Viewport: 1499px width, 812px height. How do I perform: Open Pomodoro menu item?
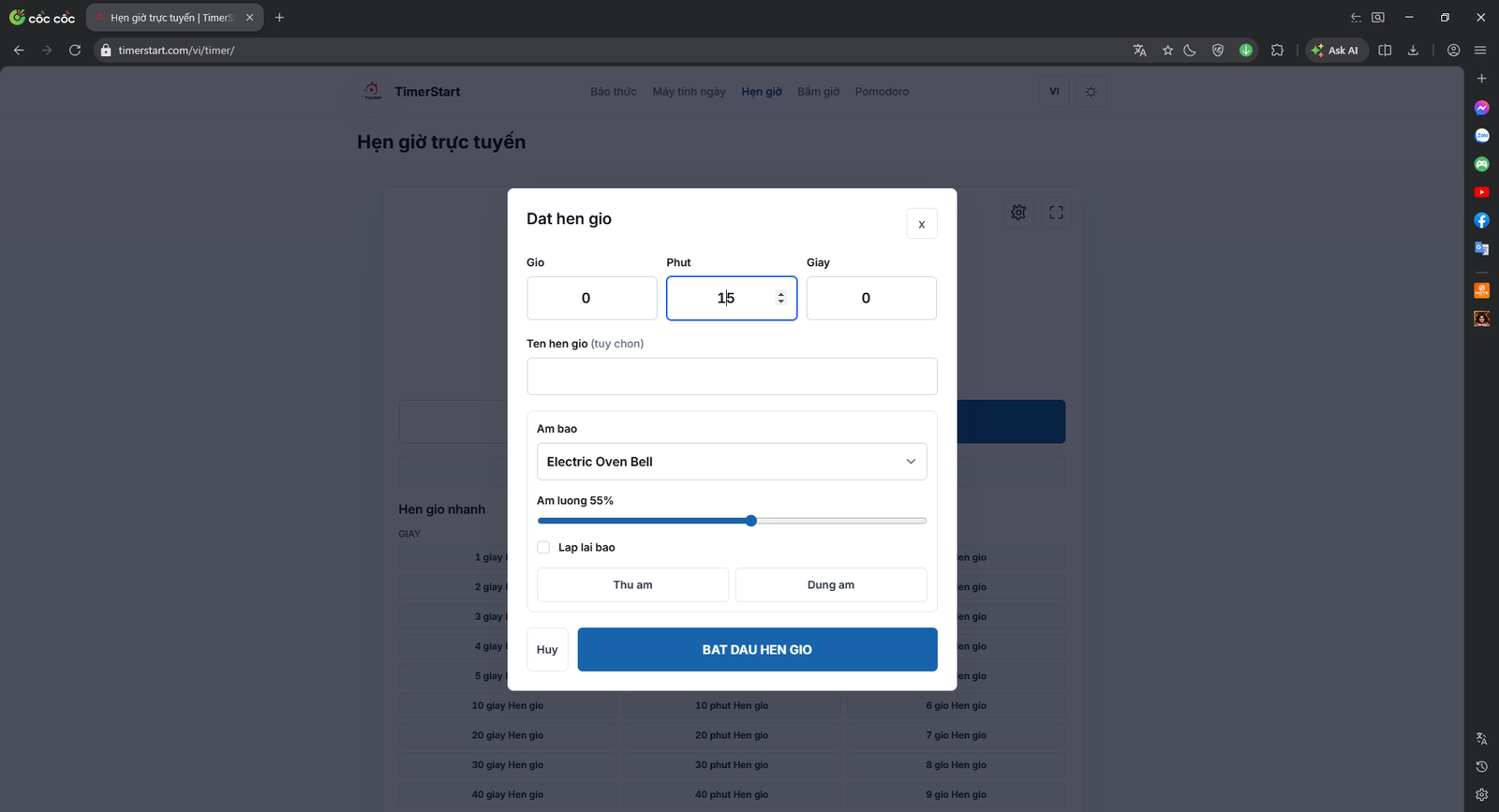(882, 92)
